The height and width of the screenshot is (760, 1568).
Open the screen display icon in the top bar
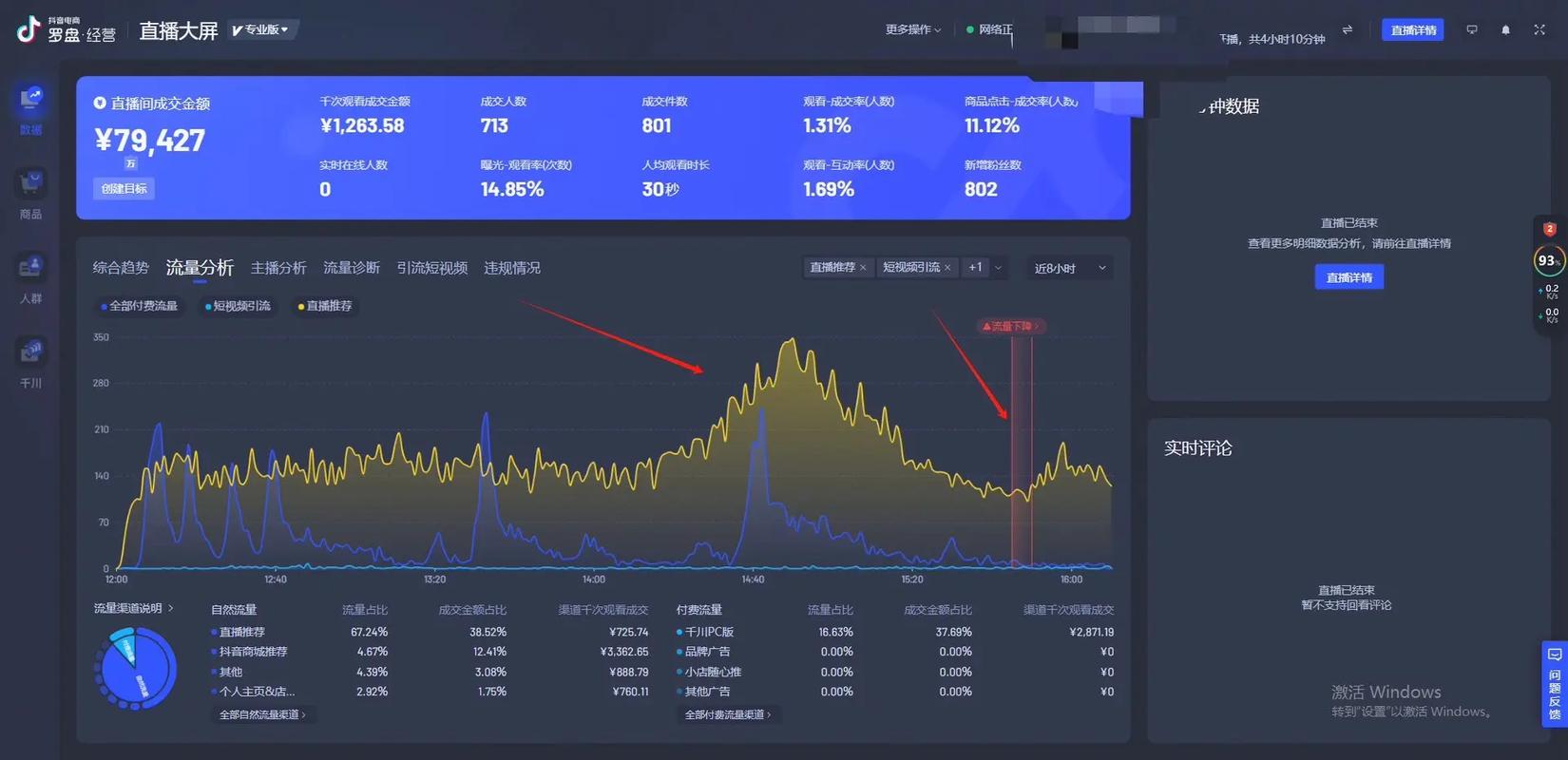click(x=1472, y=30)
